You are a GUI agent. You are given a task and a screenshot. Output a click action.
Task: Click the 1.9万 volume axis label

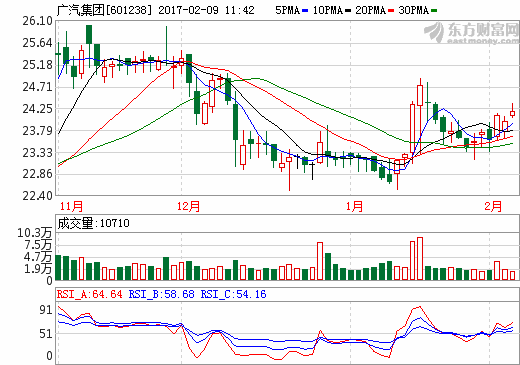pos(38,269)
